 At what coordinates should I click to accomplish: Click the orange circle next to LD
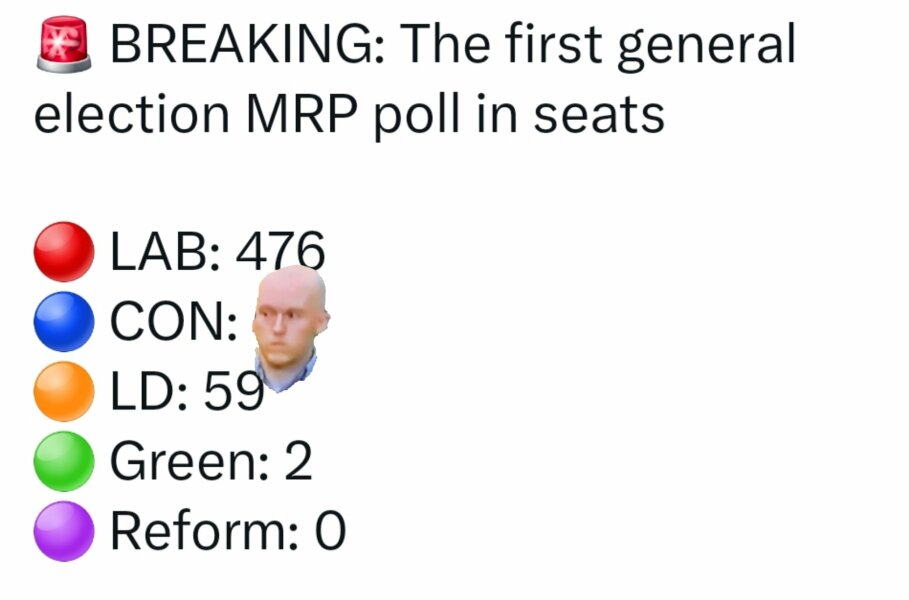pyautogui.click(x=64, y=392)
